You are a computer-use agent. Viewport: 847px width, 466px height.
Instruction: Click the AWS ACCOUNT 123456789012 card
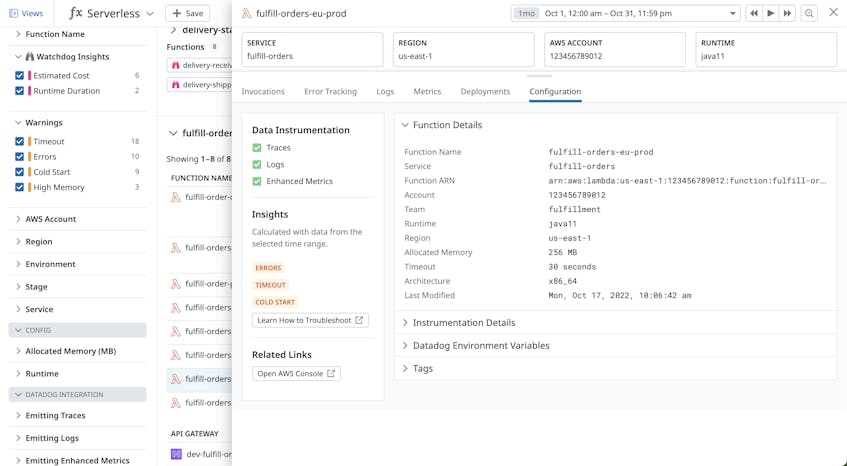[x=615, y=50]
